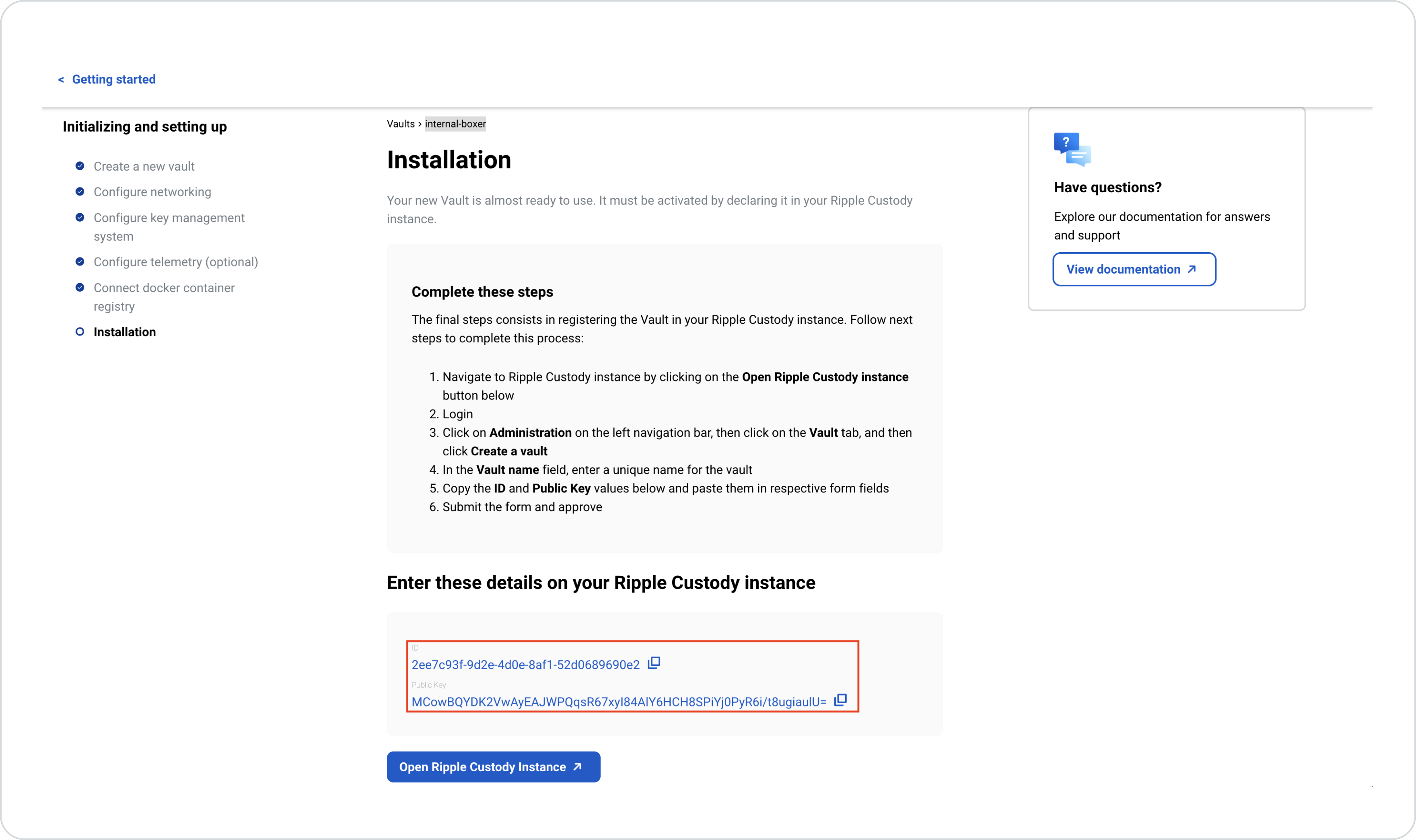Click the Vaults breadcrumb
Screen dimensions: 1416x840
pyautogui.click(x=401, y=124)
